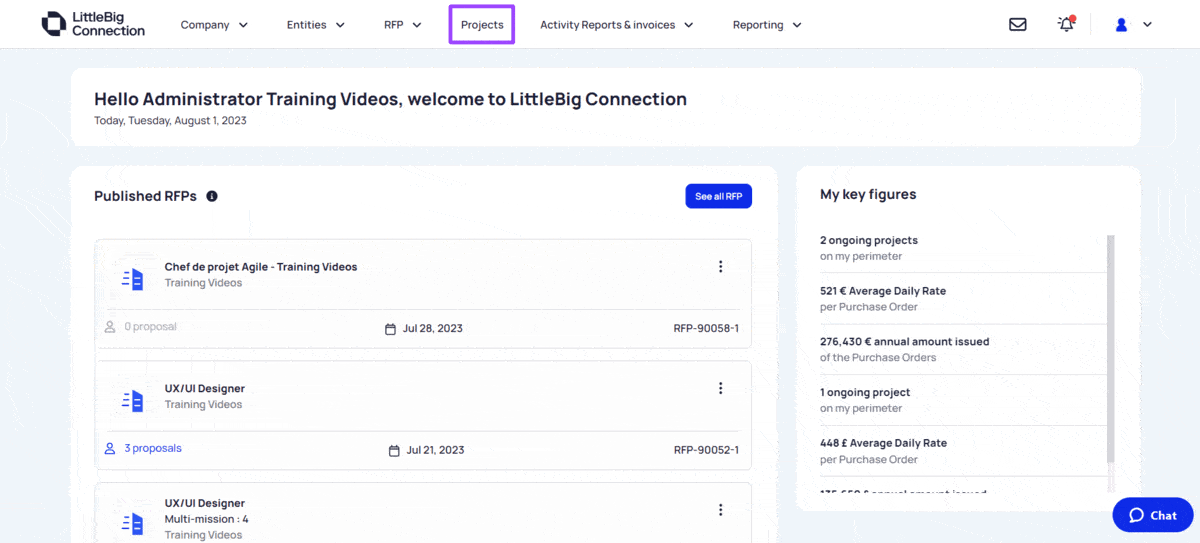The image size is (1200, 543).
Task: Click the My key figures heading
Action: point(868,195)
